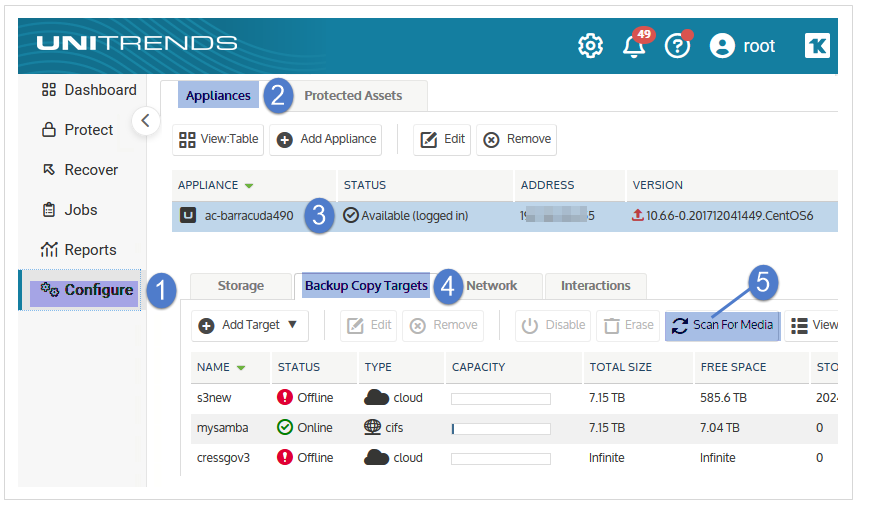Click the appliance U icon for ac-barracuda490
This screenshot has height=516, width=873.
click(188, 215)
